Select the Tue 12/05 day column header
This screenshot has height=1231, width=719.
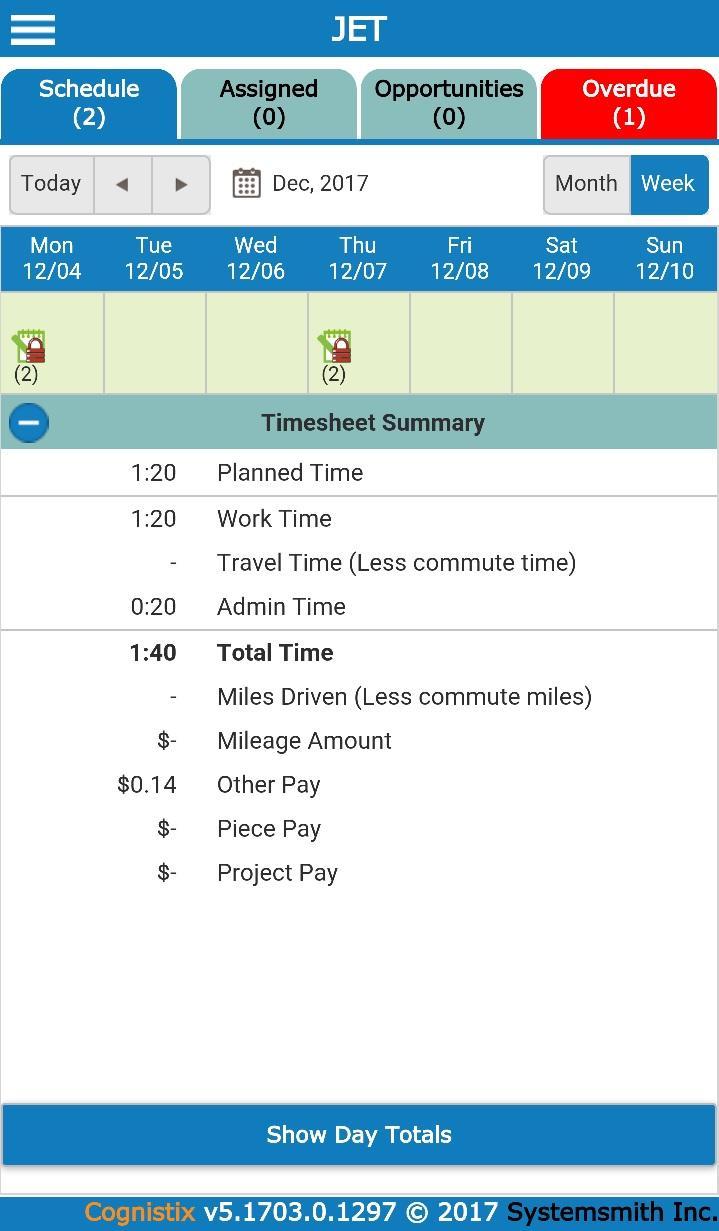pos(154,258)
